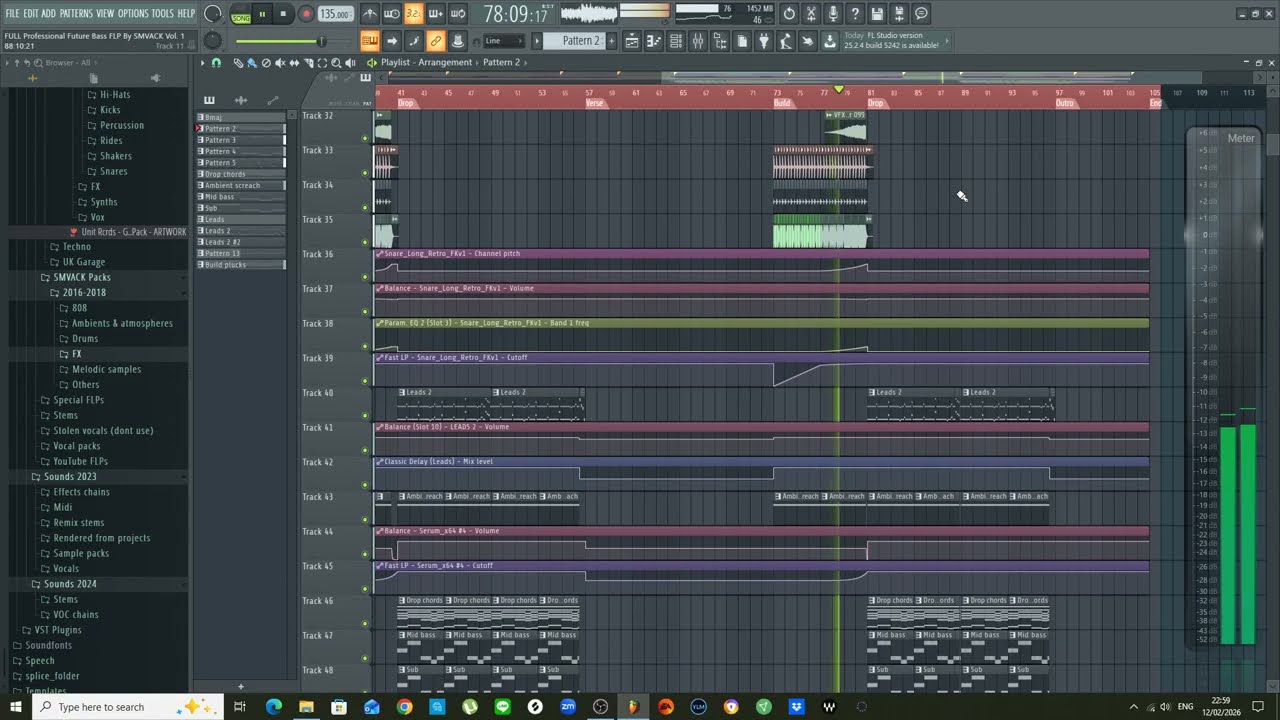Expand the 2016-2018 browser folder
1280x720 pixels.
(82, 292)
